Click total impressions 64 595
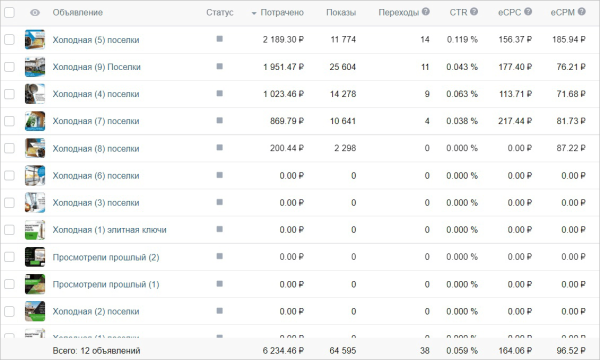Viewport: 600px width, 360px height. point(343,350)
